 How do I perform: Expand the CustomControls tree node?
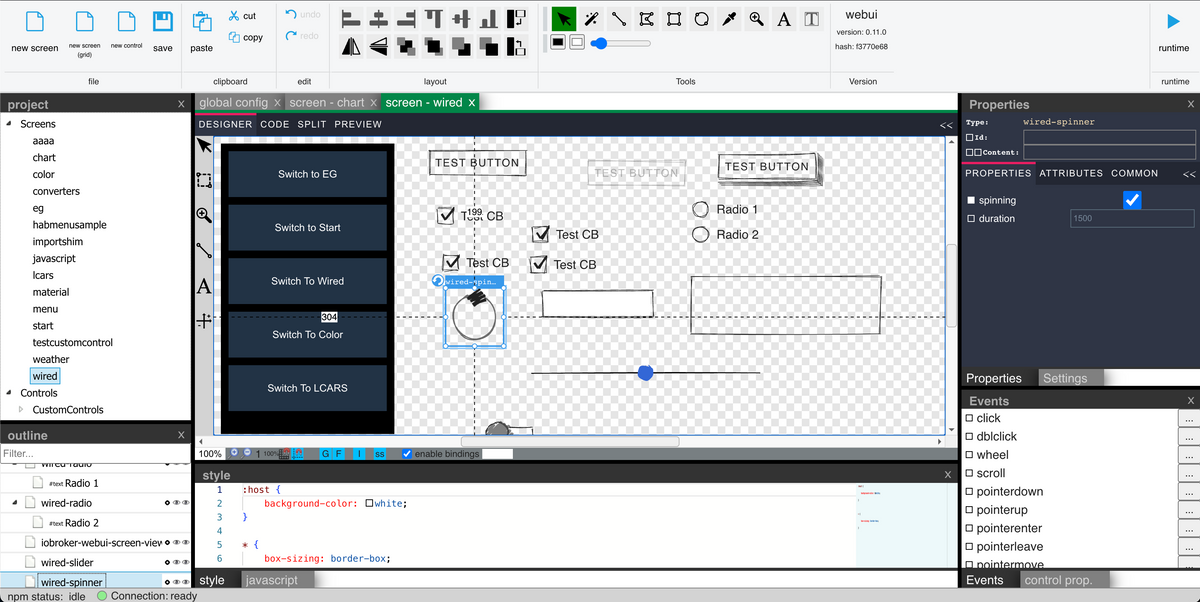point(21,410)
